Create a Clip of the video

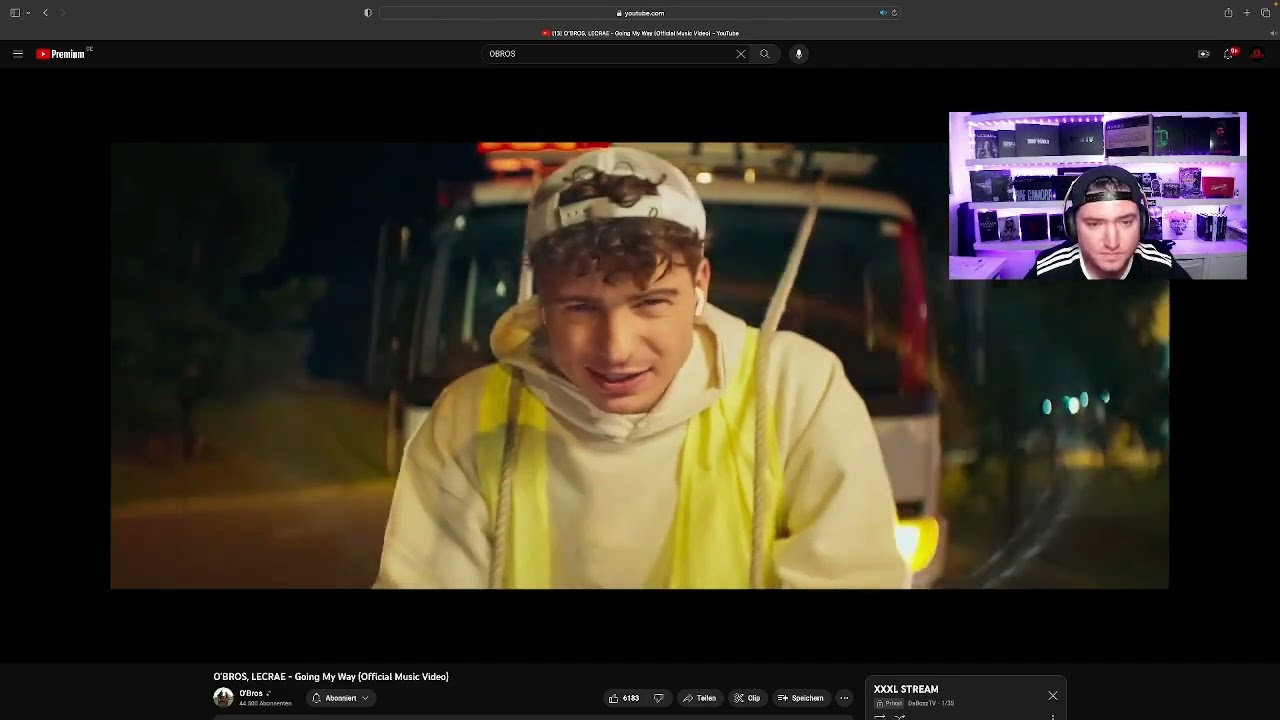pos(747,698)
